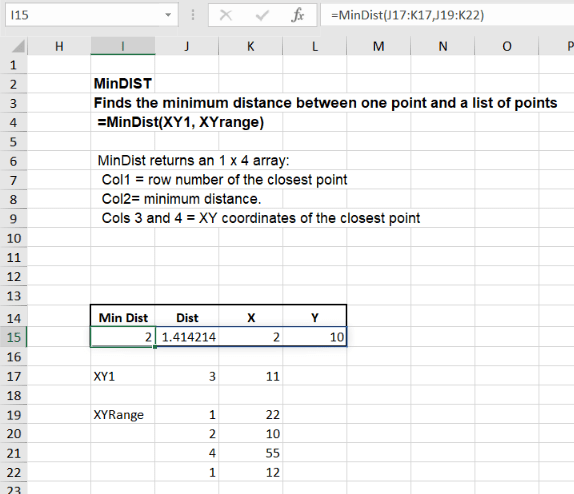This screenshot has height=494, width=574.
Task: Select cell K22 containing 12
Action: coord(250,472)
